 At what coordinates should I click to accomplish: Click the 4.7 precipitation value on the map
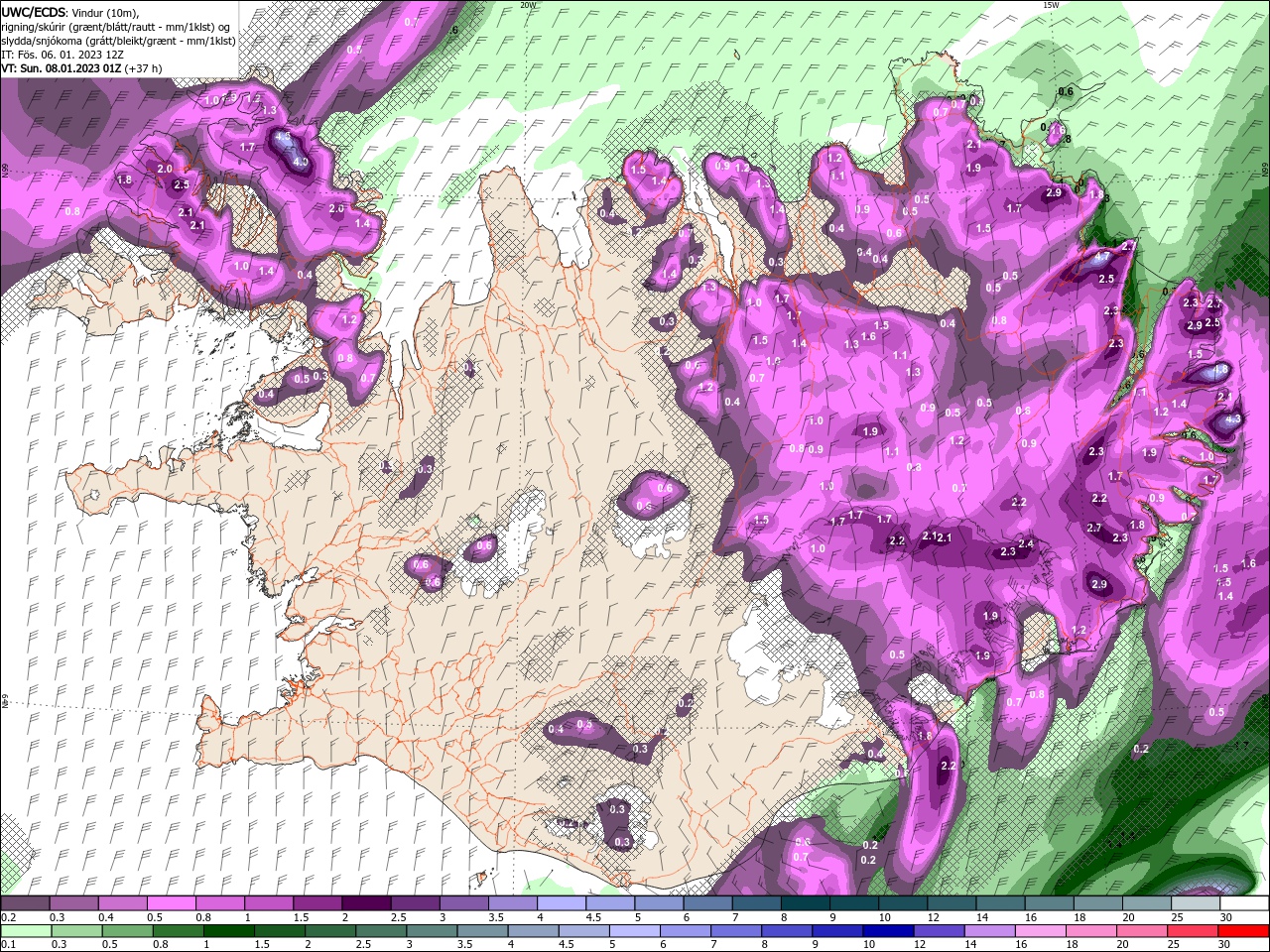pos(1102,256)
